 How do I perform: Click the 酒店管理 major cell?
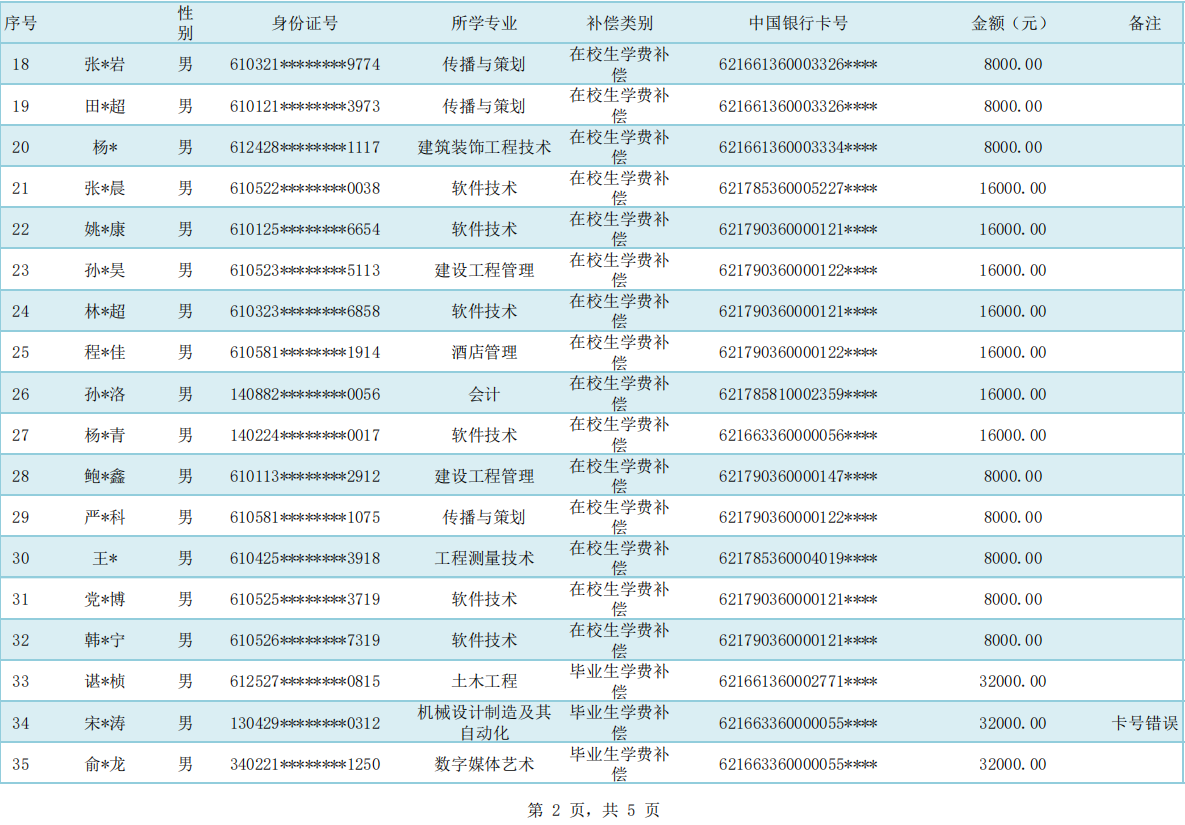point(484,352)
